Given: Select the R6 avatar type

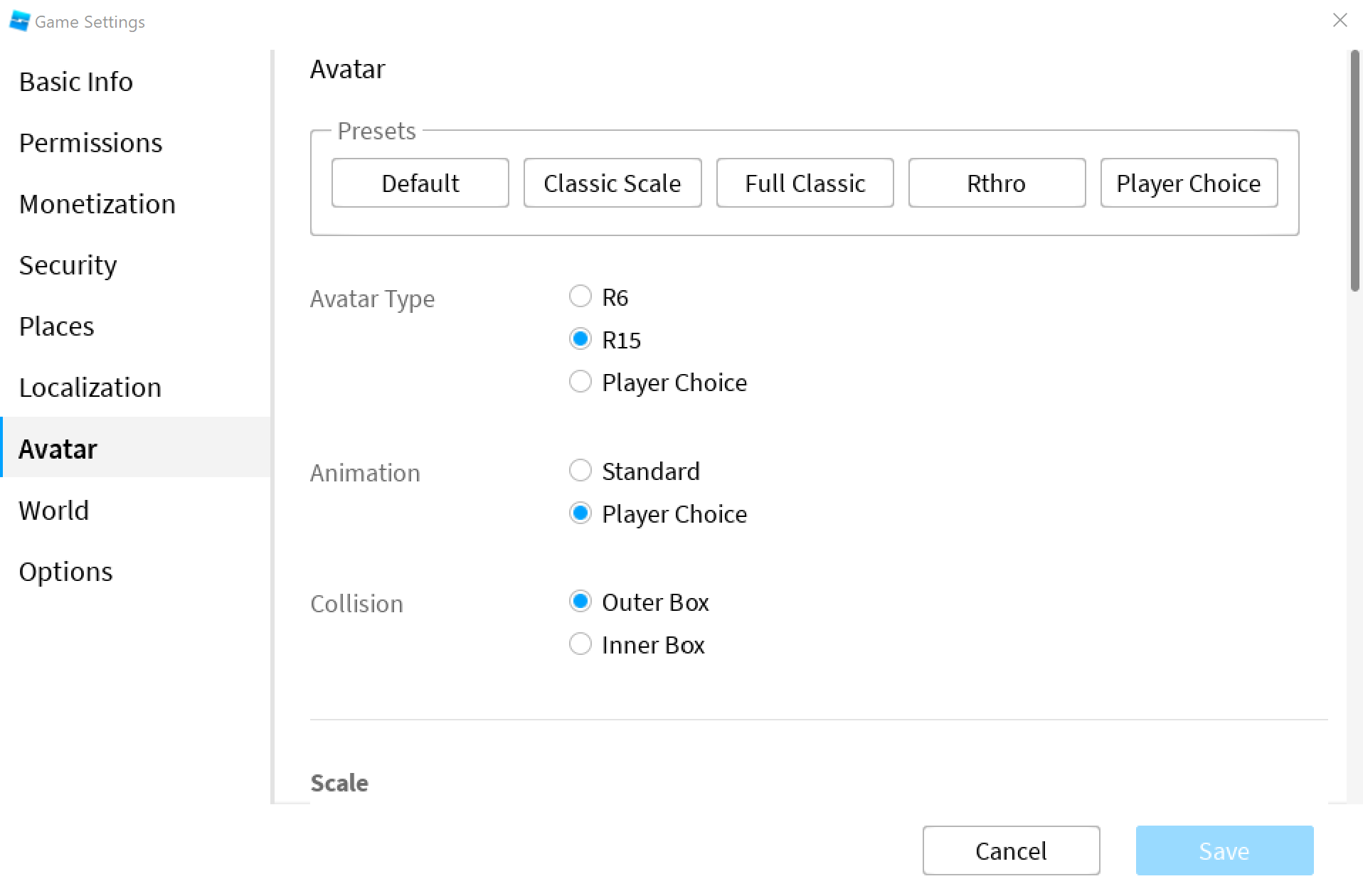Looking at the screenshot, I should pyautogui.click(x=580, y=297).
